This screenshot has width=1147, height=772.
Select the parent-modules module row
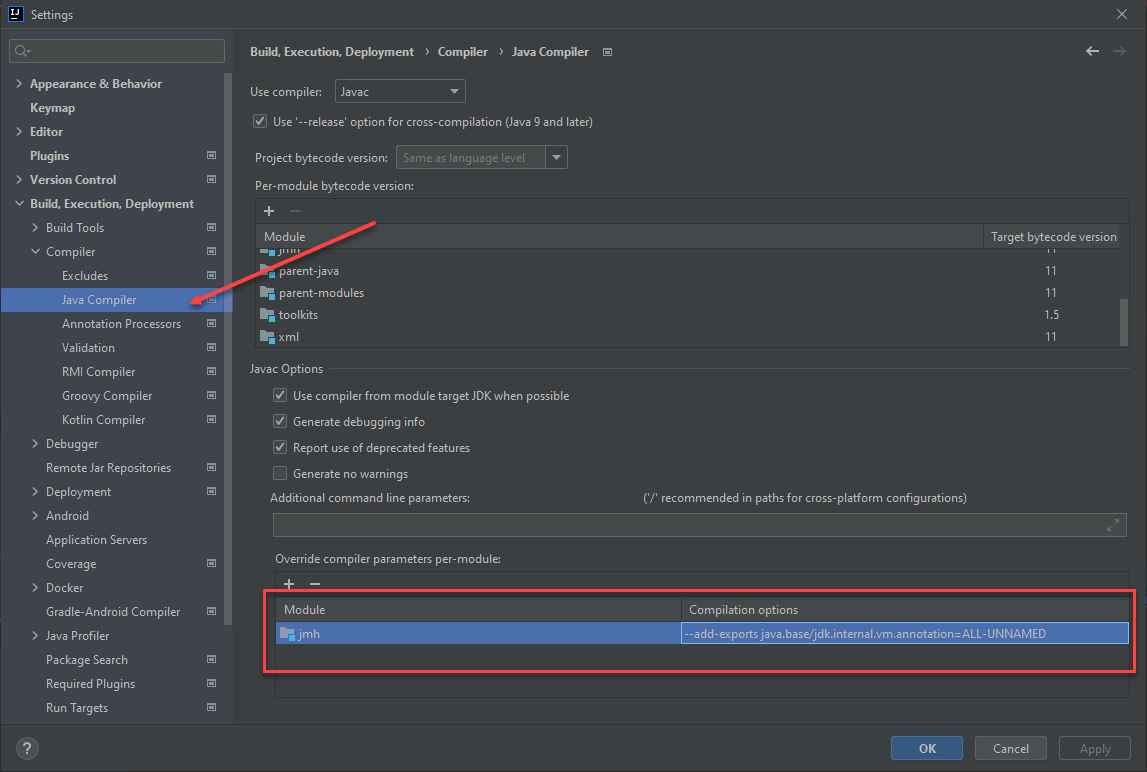(x=688, y=293)
